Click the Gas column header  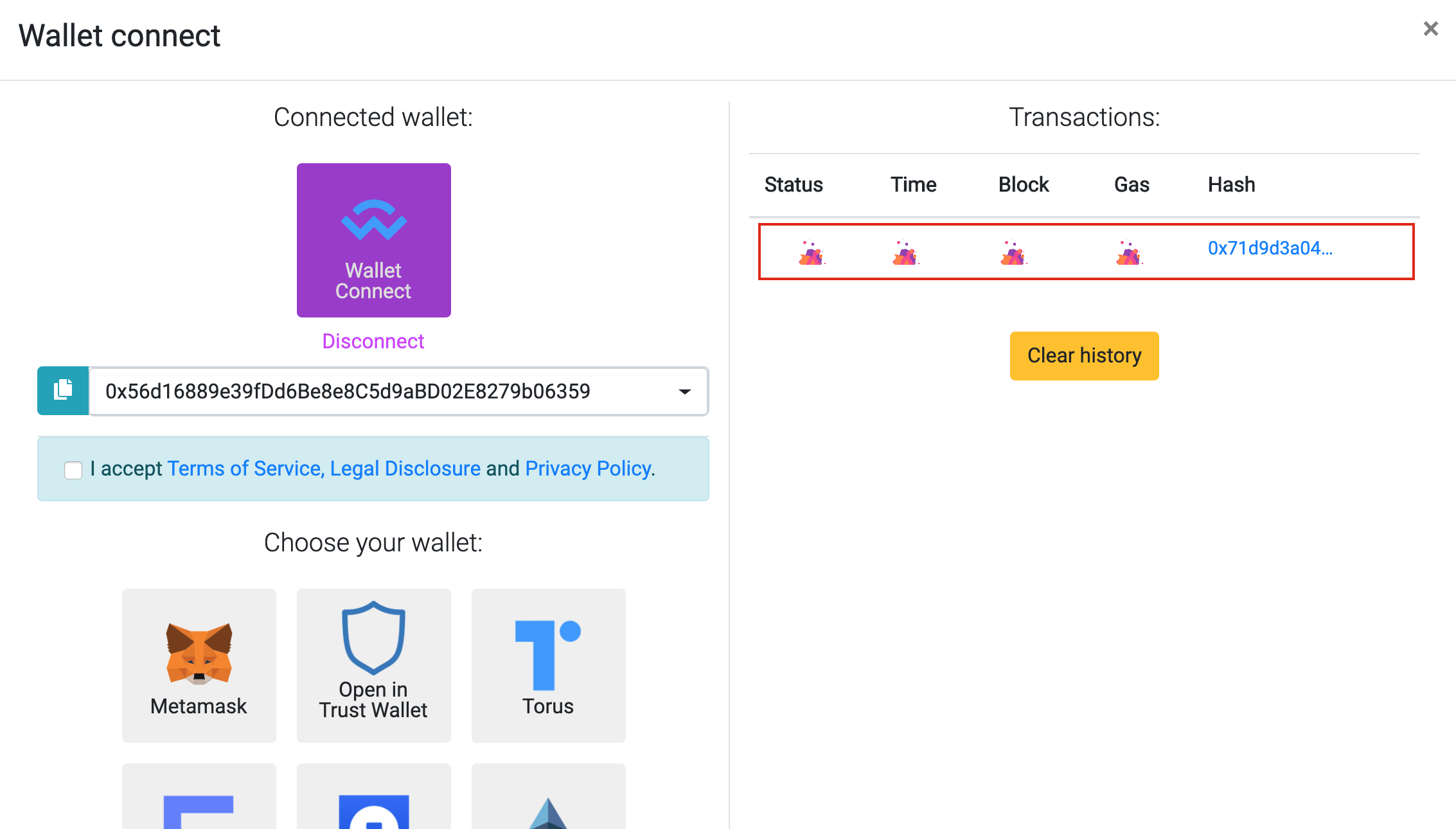pyautogui.click(x=1132, y=184)
